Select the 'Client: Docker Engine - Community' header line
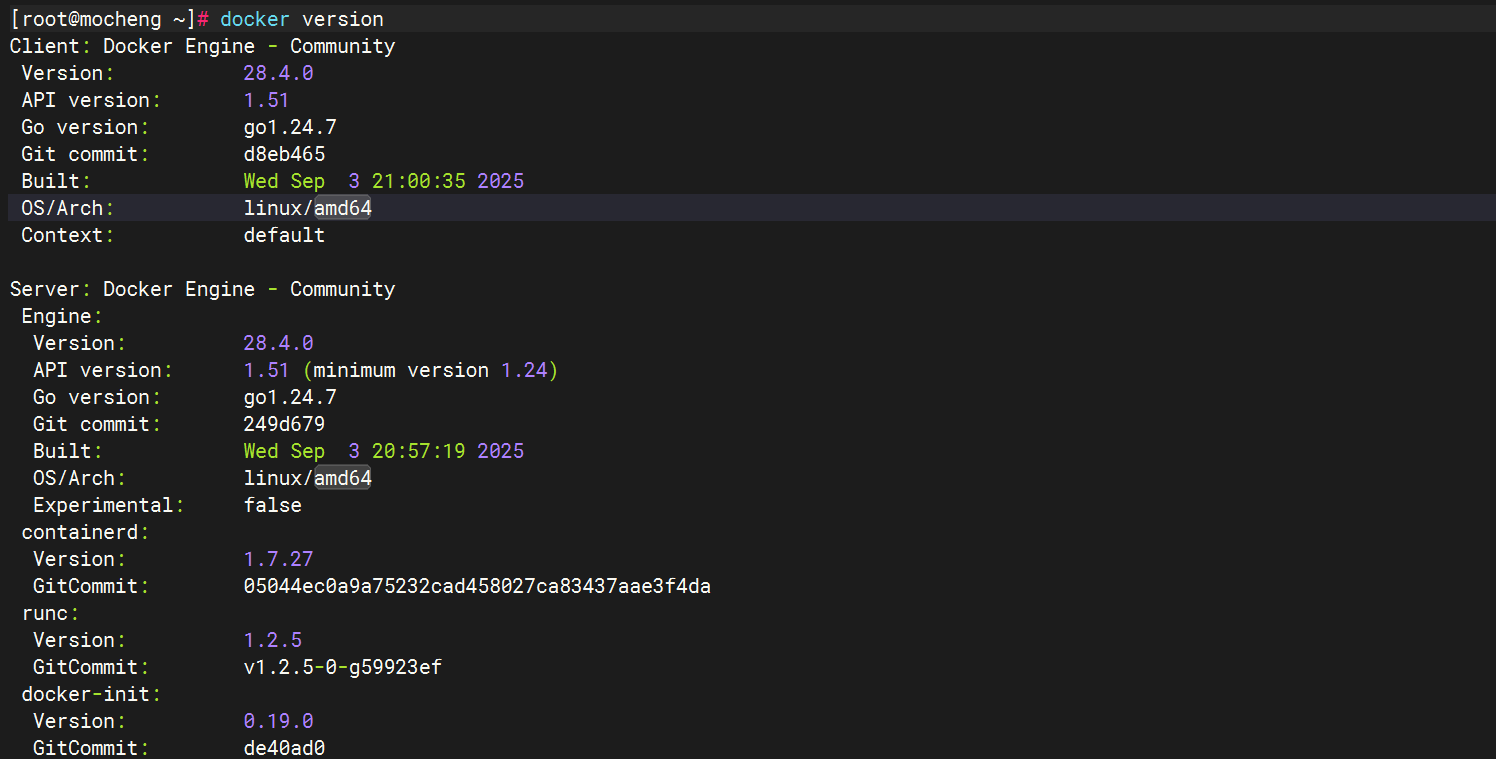Viewport: 1496px width, 759px height. 203,46
